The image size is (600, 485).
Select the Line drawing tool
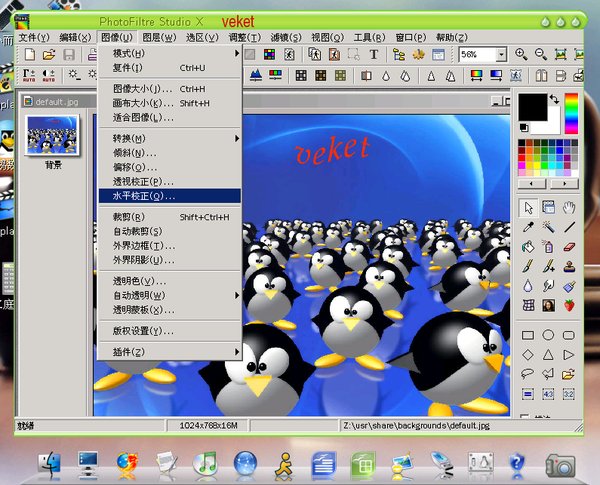click(x=568, y=226)
